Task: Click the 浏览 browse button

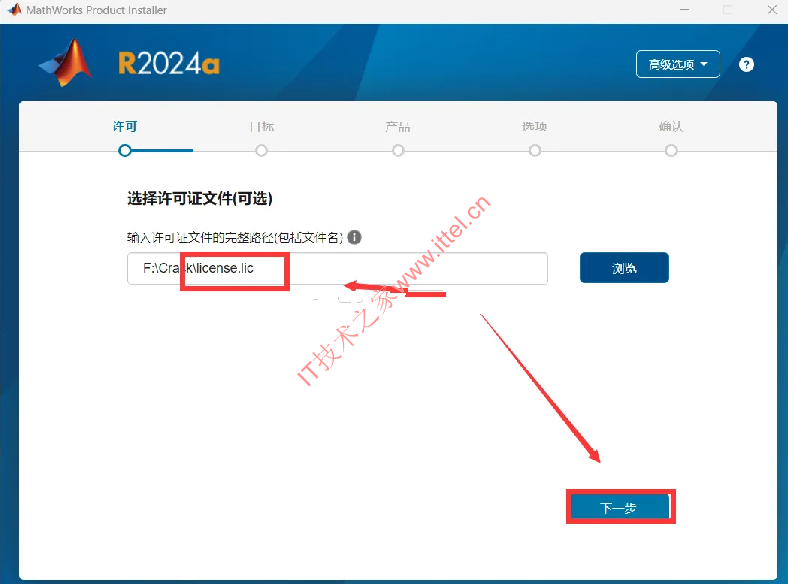Action: pyautogui.click(x=624, y=268)
